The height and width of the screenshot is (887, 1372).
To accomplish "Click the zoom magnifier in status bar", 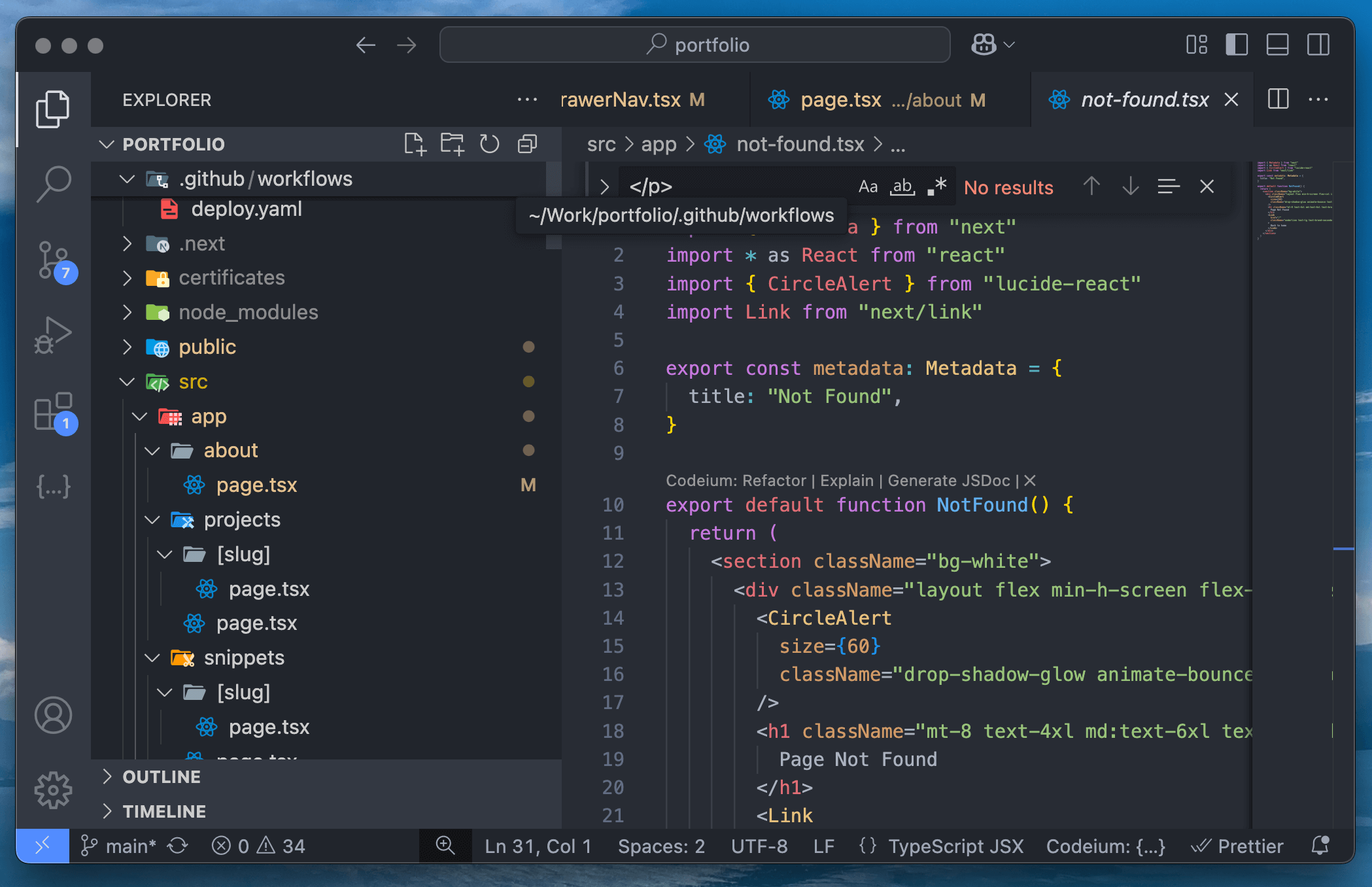I will pyautogui.click(x=445, y=846).
